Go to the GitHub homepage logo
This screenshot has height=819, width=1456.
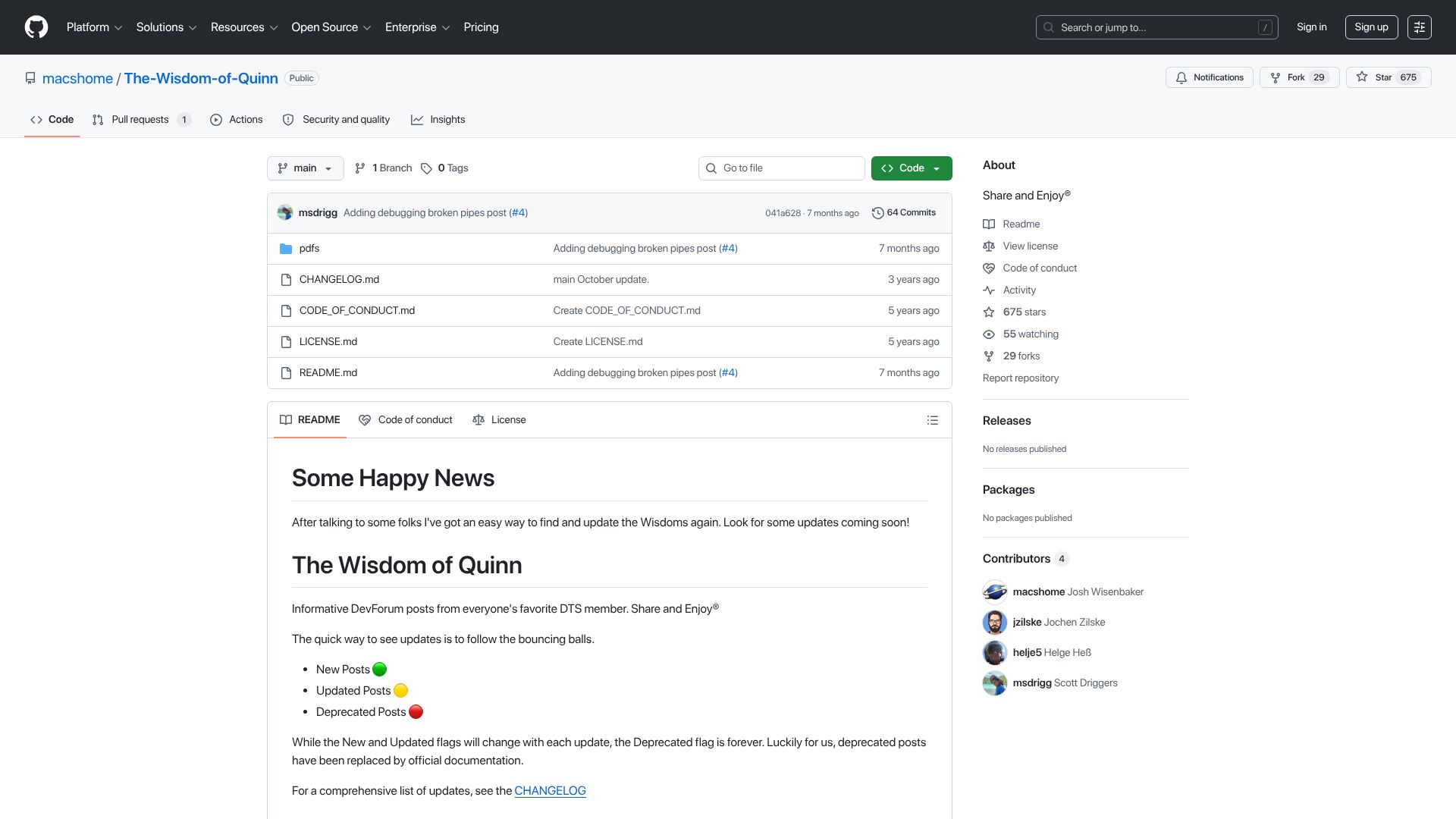click(x=36, y=27)
